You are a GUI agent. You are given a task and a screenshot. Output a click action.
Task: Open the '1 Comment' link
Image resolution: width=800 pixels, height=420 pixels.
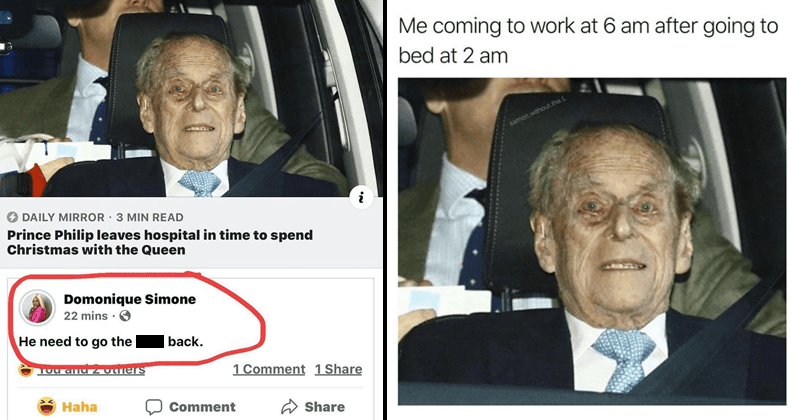click(x=269, y=369)
